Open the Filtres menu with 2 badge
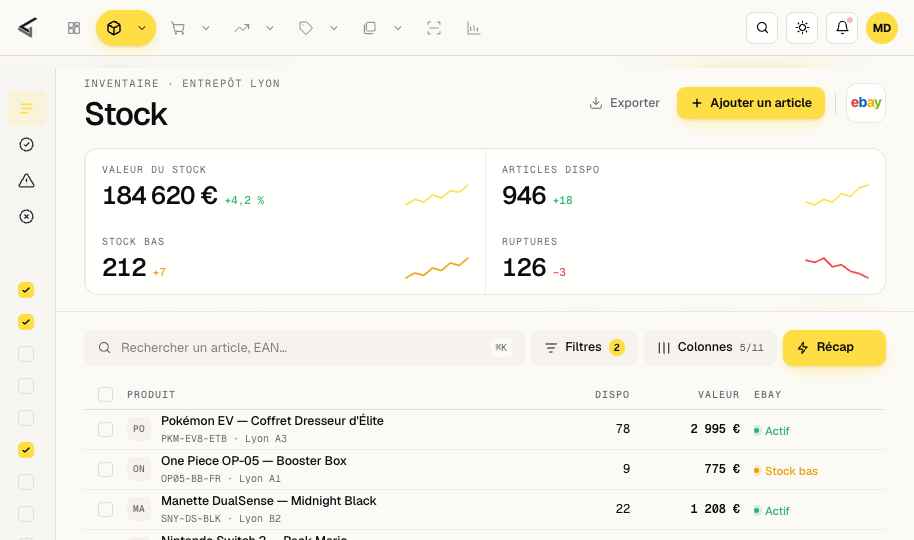 (x=584, y=348)
